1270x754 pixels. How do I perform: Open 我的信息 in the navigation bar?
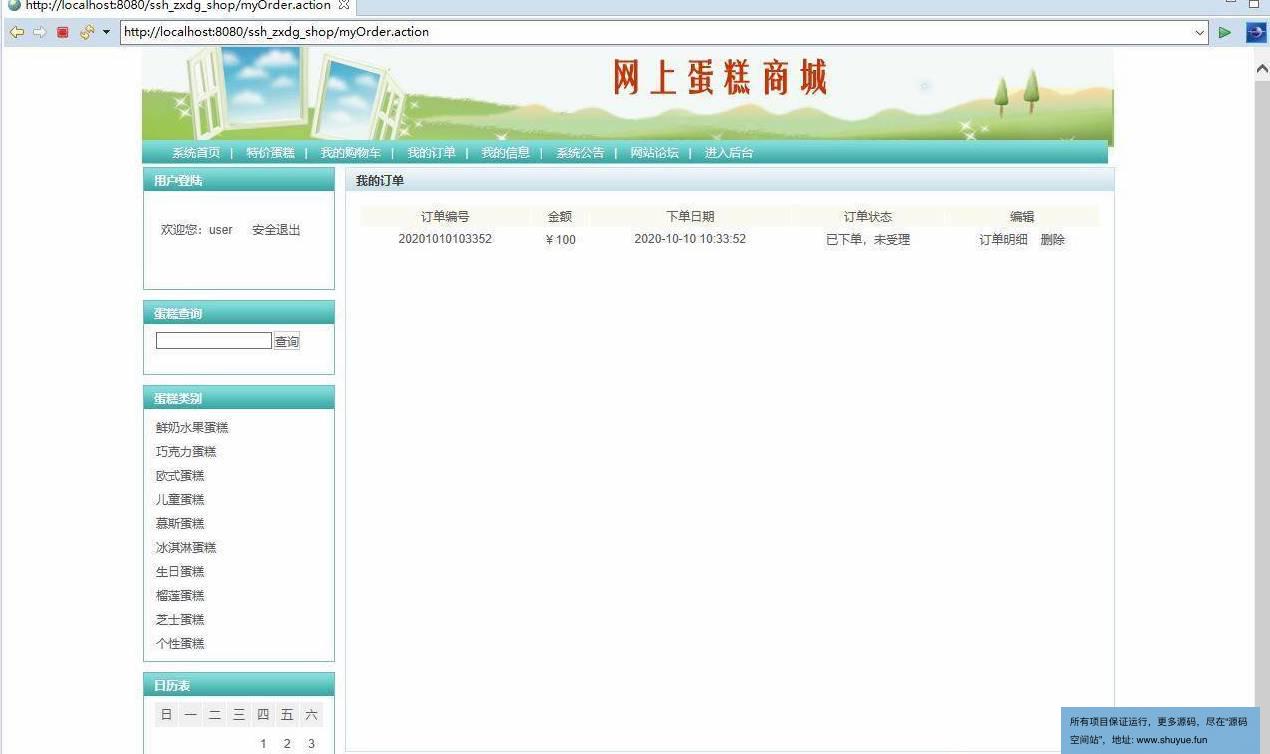tap(506, 153)
